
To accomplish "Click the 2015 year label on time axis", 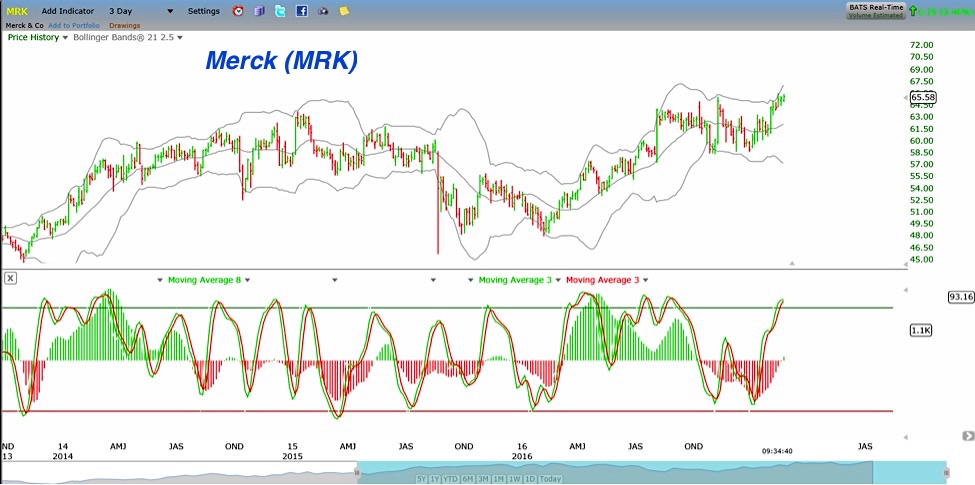I will click(292, 456).
